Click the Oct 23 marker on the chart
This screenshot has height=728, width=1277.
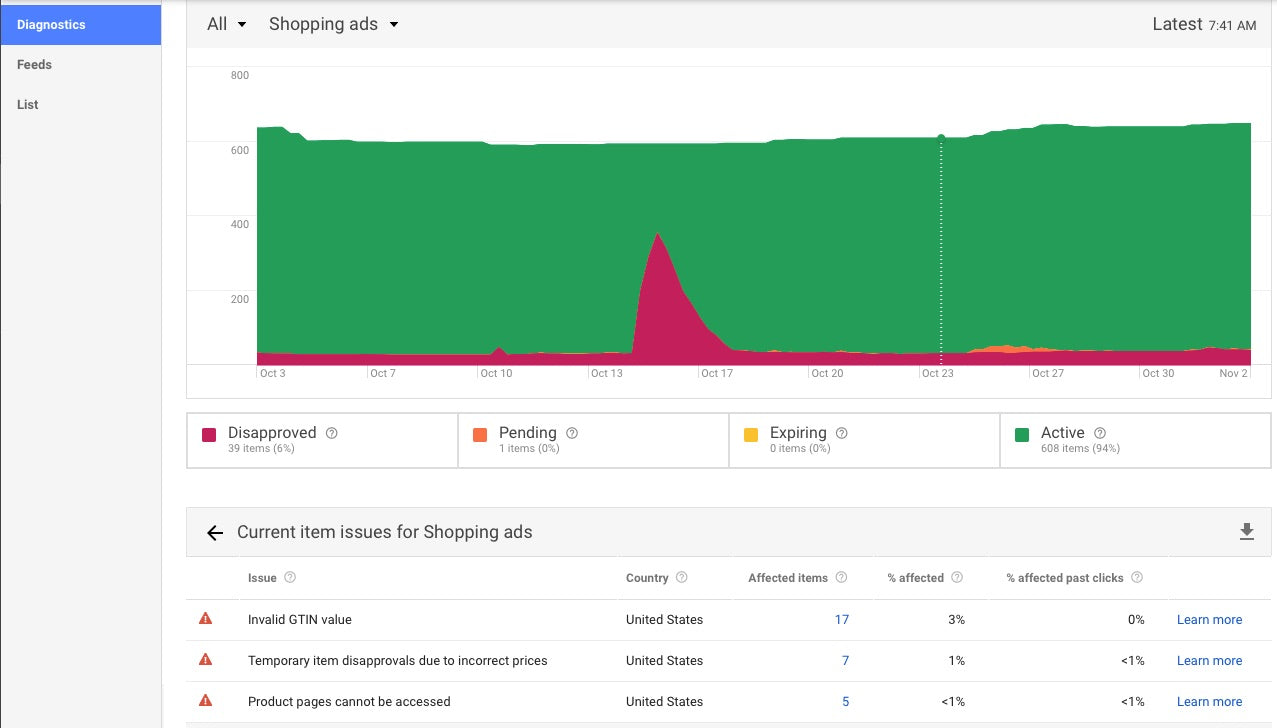pos(940,137)
